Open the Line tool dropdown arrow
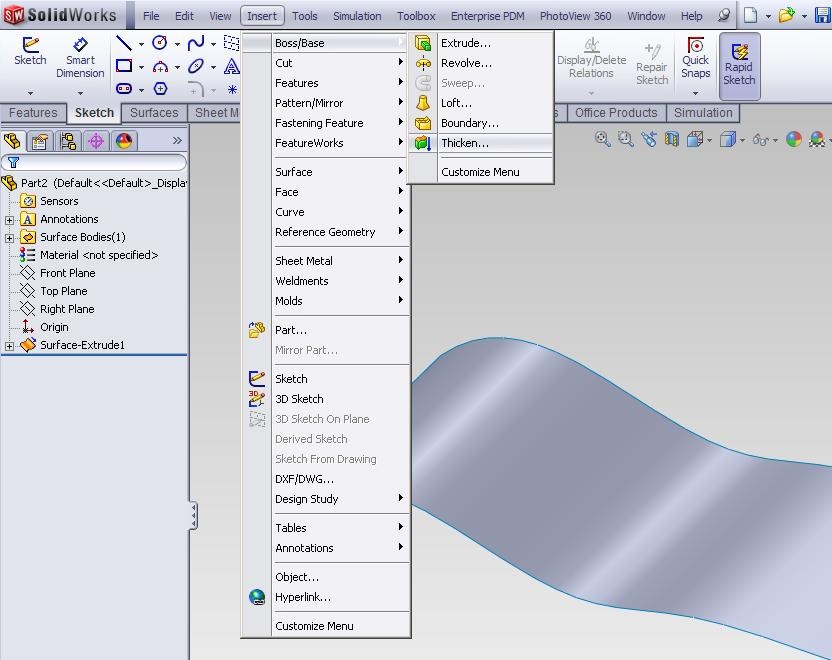Image resolution: width=832 pixels, height=660 pixels. coord(141,45)
